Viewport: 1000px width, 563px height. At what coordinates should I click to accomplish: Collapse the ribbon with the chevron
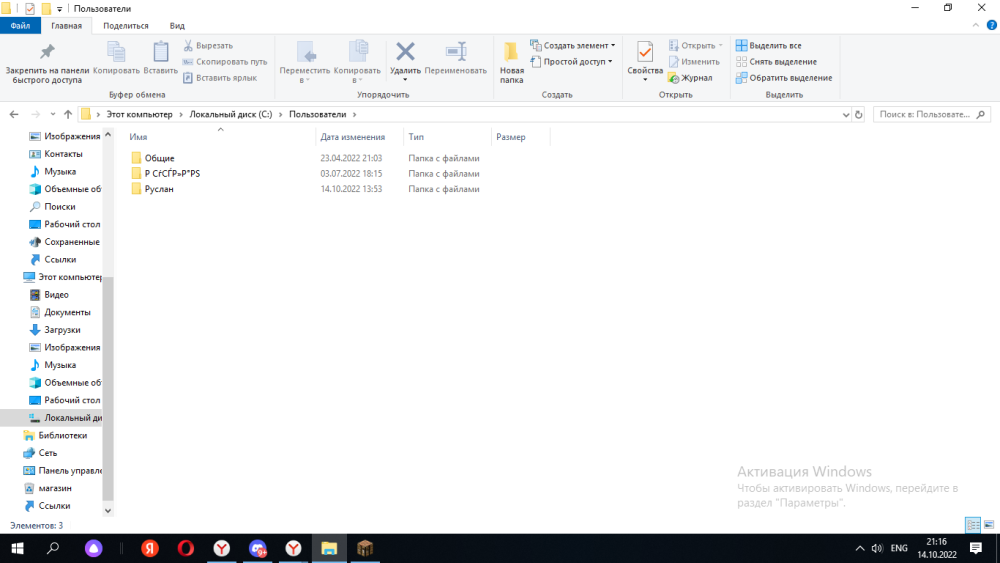975,26
